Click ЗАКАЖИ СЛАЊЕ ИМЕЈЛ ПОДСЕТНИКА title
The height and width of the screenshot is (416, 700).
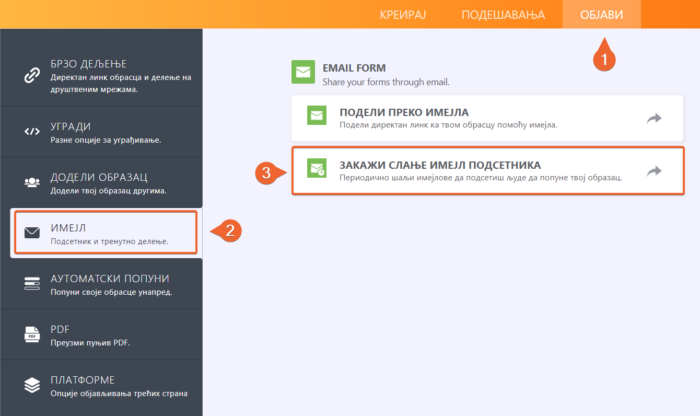440,165
